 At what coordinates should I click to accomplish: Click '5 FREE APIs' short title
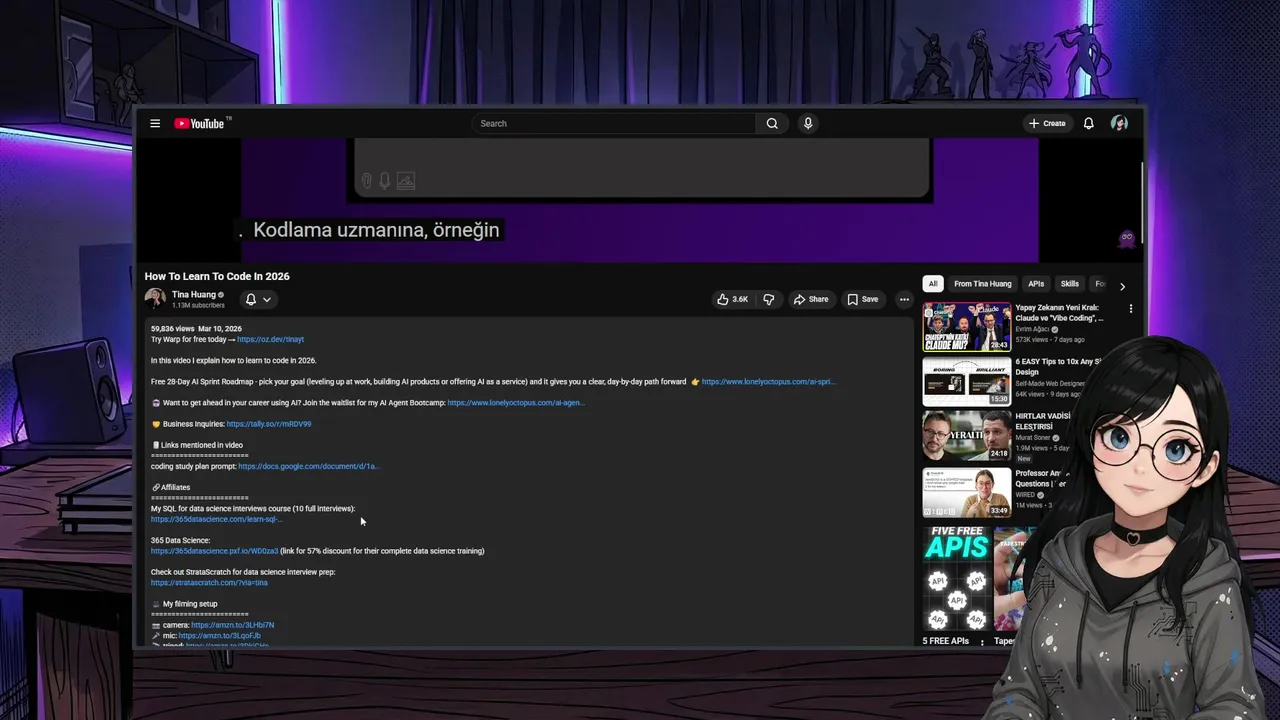946,641
